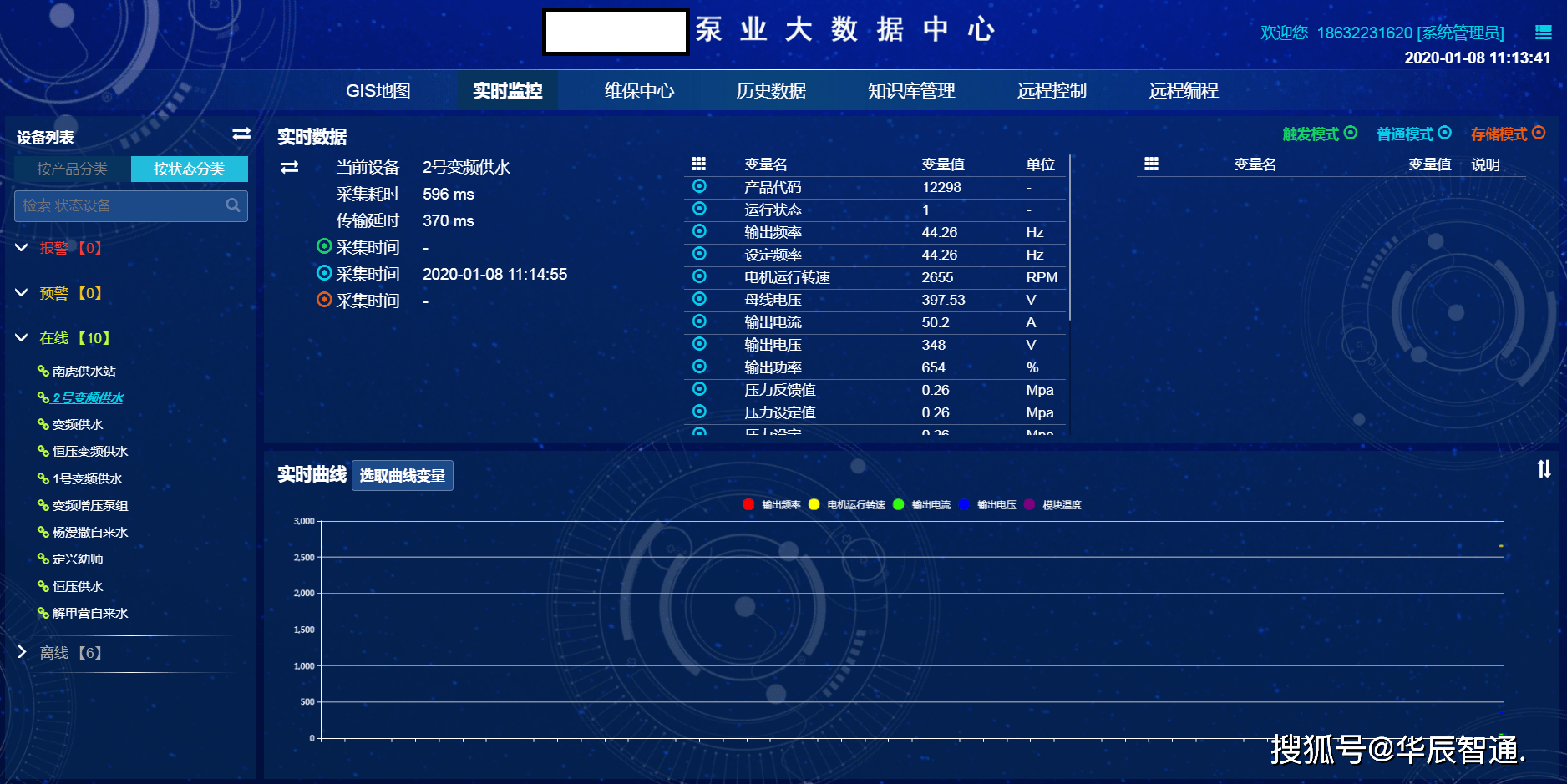Click the 选取曲线变量 button
This screenshot has height=784, width=1567.
403,475
